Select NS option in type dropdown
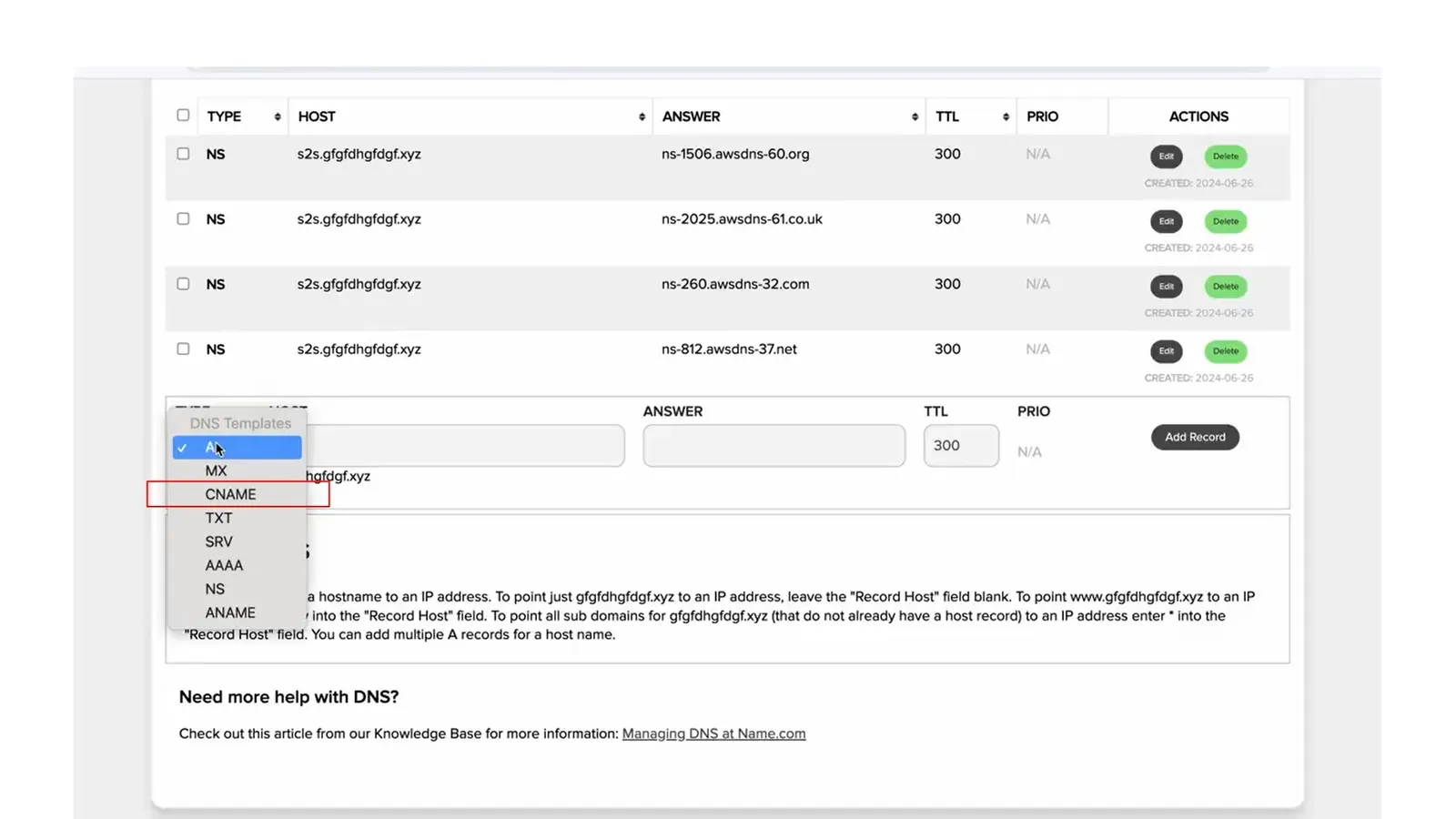 (x=237, y=589)
